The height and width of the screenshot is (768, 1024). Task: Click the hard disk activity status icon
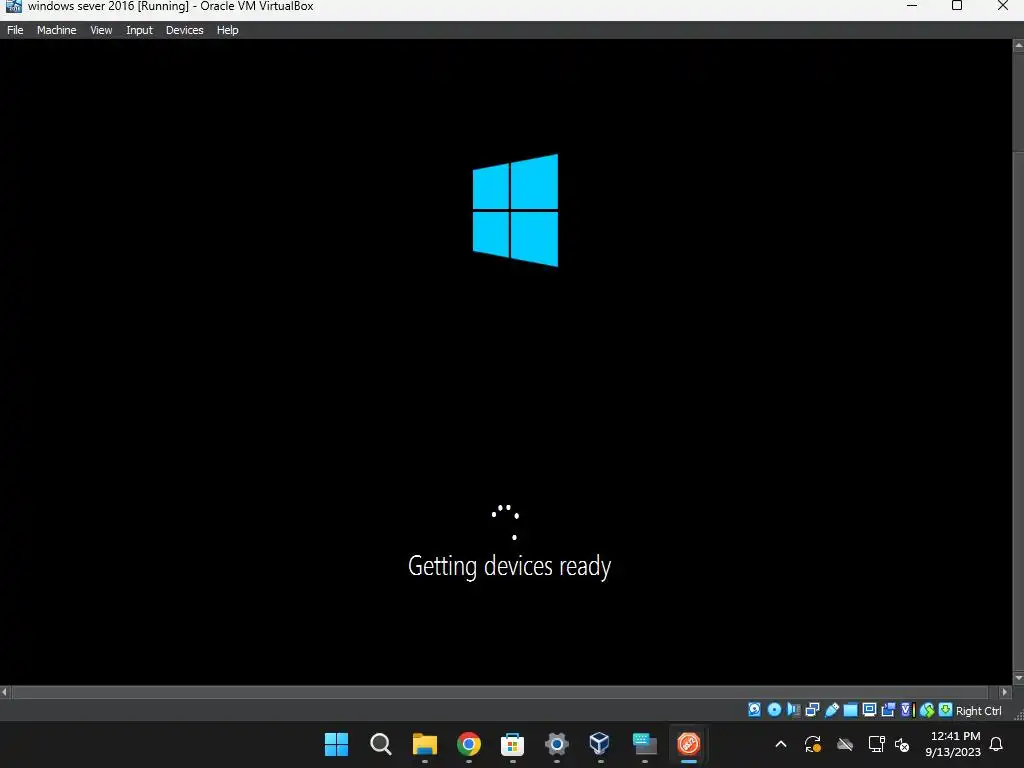(754, 710)
